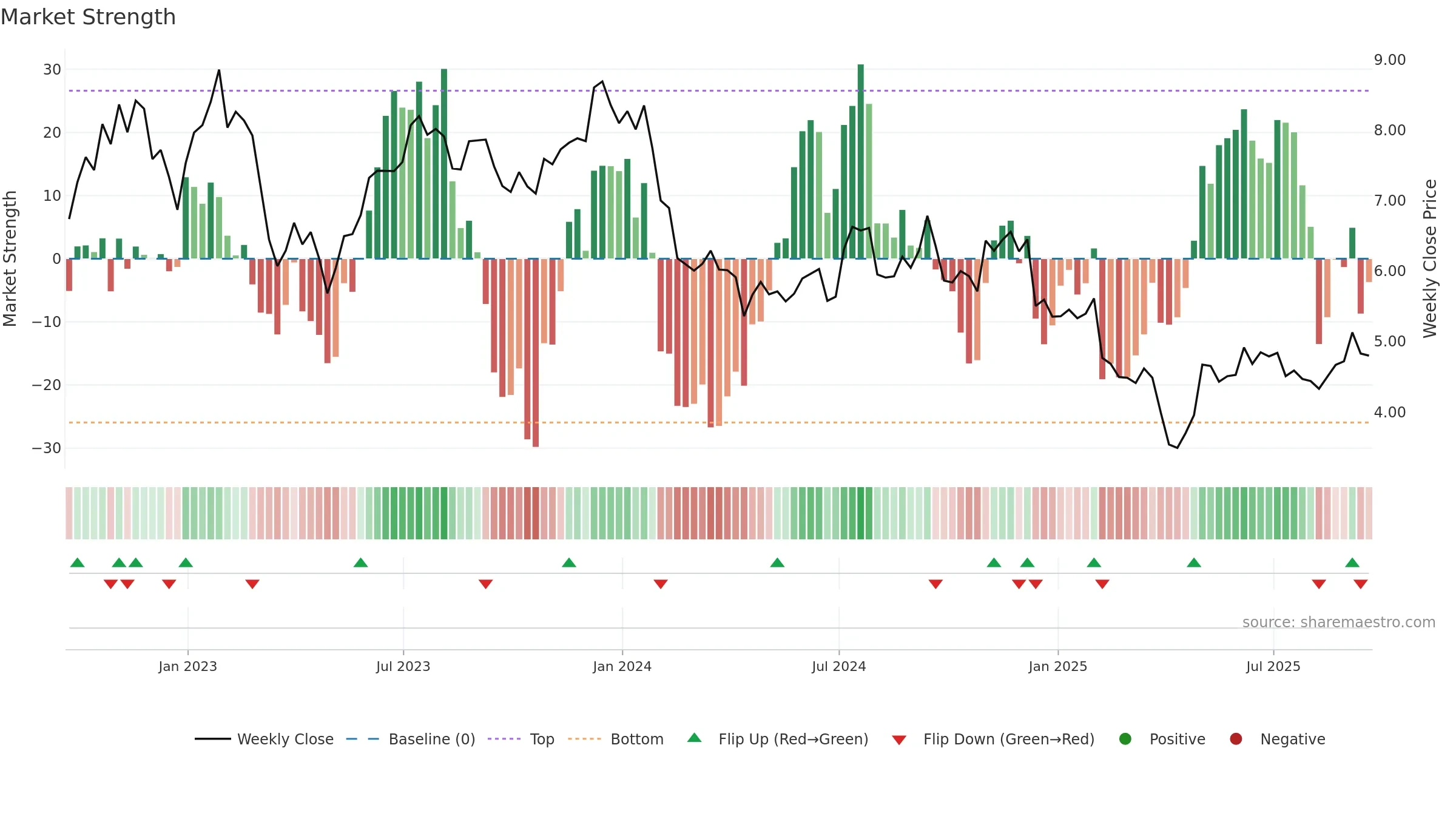Click the flip-up marker between Jul 2023 and Jan 2024
Image resolution: width=1456 pixels, height=819 pixels.
[x=568, y=562]
